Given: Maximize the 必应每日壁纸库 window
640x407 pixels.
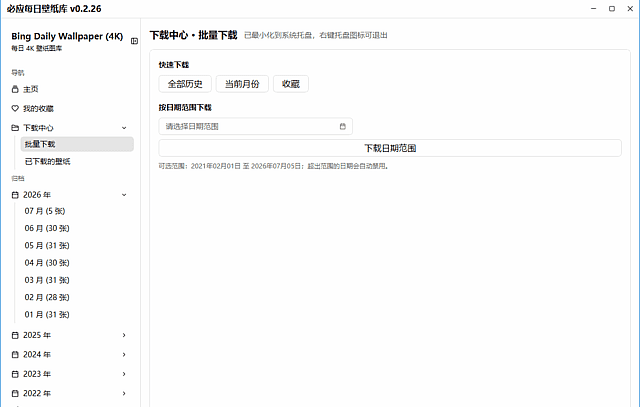Looking at the screenshot, I should (x=612, y=9).
